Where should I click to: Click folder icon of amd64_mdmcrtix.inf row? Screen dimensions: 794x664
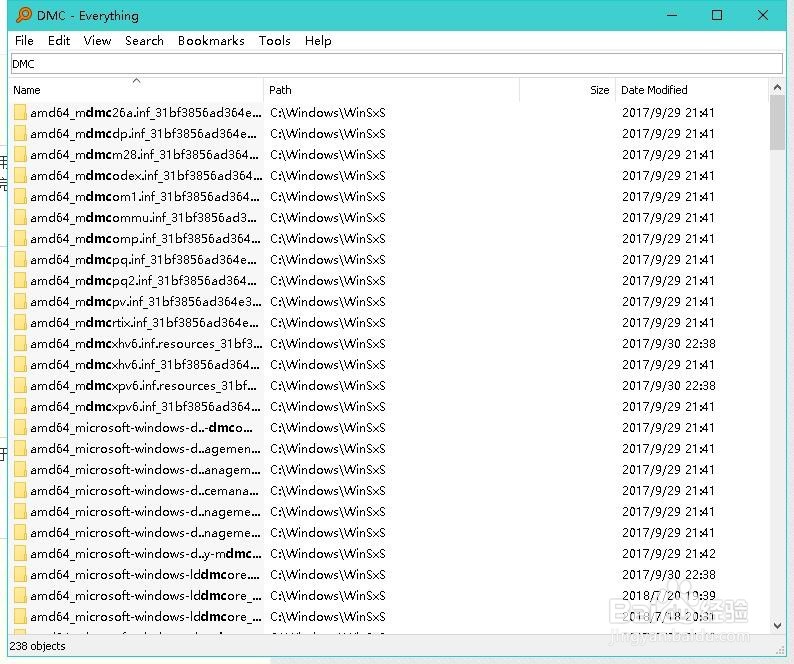[x=20, y=323]
